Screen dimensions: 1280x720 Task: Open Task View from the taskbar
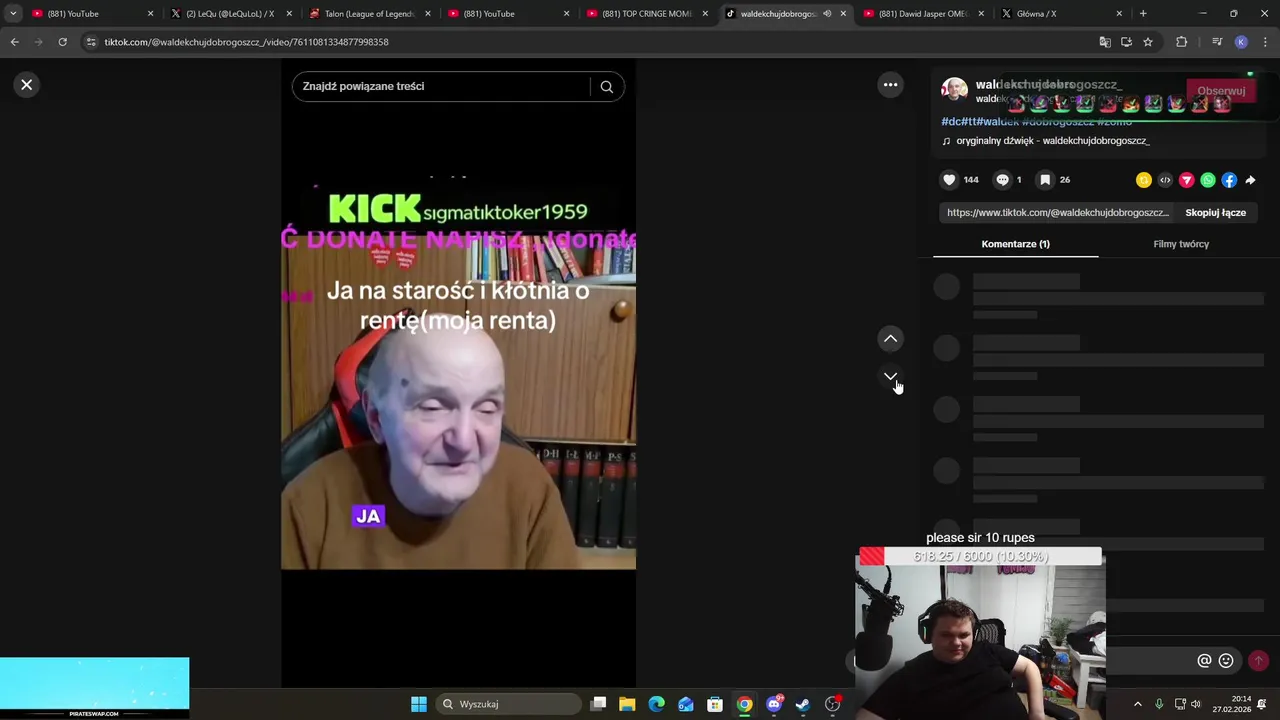tap(598, 704)
